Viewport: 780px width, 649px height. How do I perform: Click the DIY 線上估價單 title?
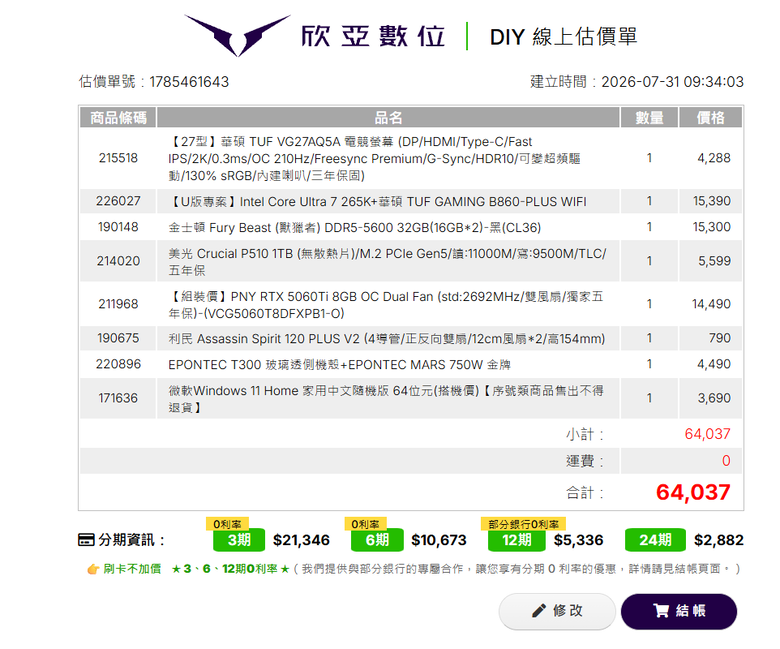[564, 37]
